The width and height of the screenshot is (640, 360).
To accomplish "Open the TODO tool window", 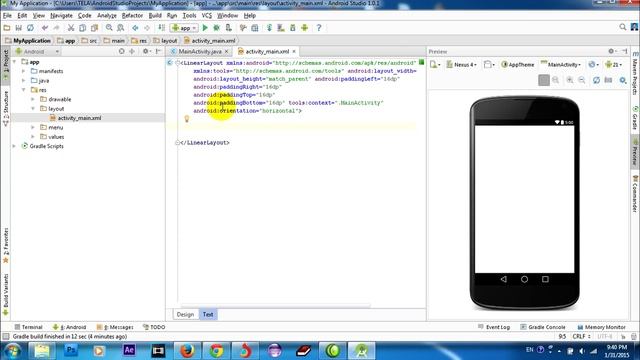I will (x=154, y=327).
